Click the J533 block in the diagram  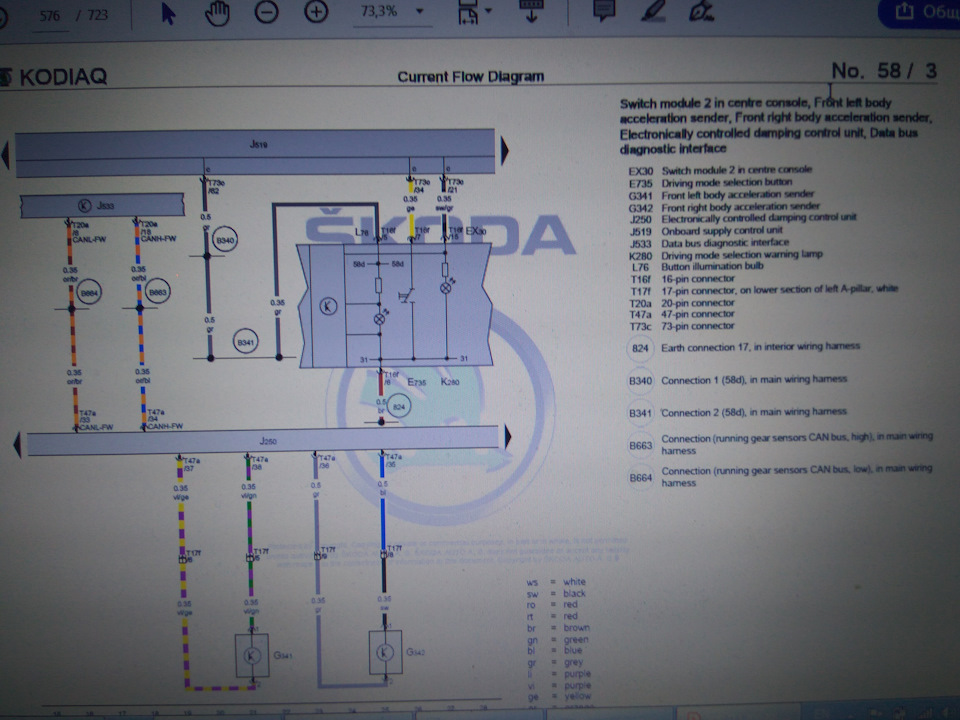click(102, 205)
